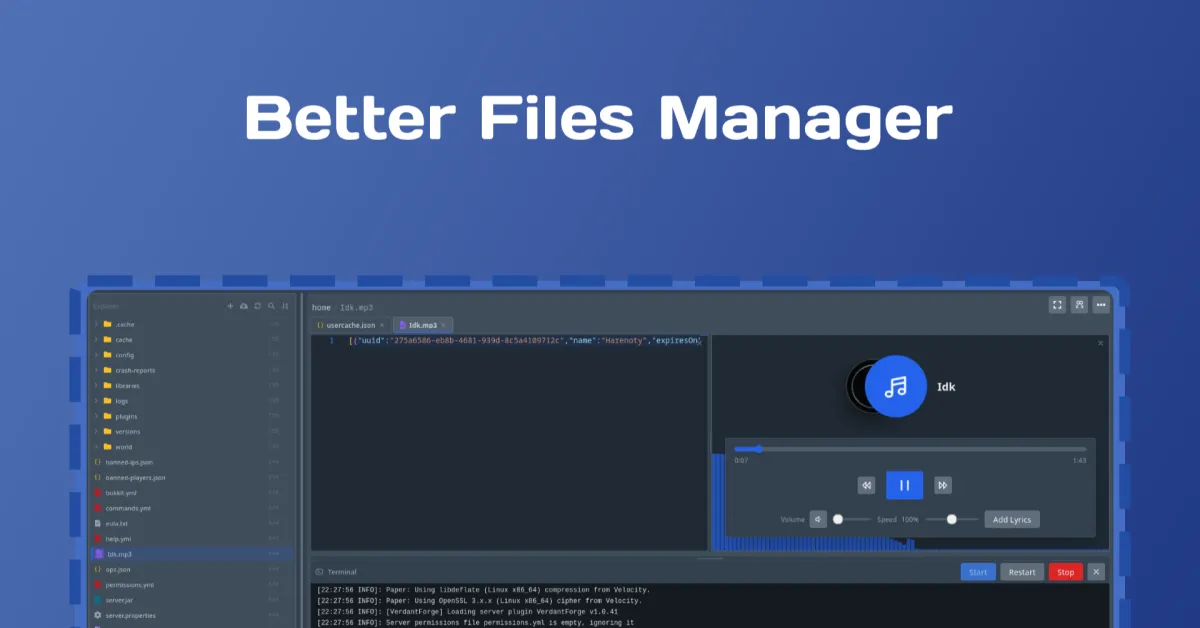Close the audio player pane
Screen dimensions: 1200x628
click(x=1101, y=343)
